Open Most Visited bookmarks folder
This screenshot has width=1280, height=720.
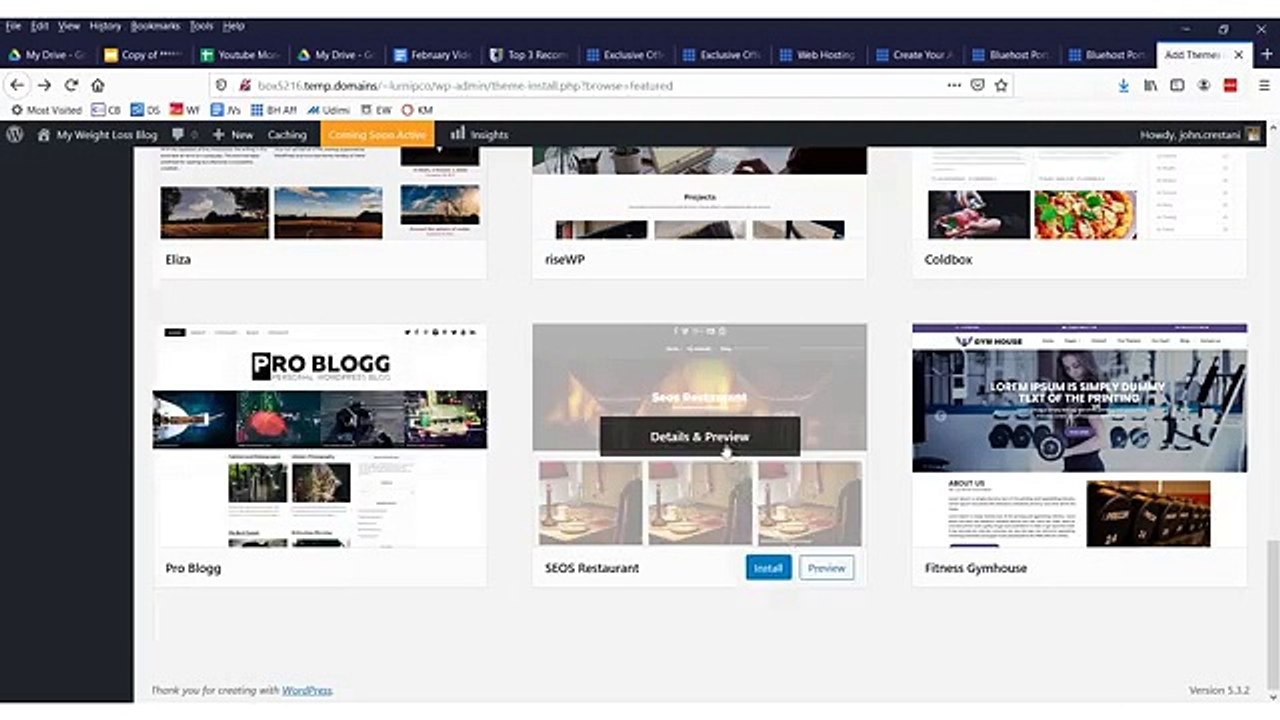pos(46,110)
